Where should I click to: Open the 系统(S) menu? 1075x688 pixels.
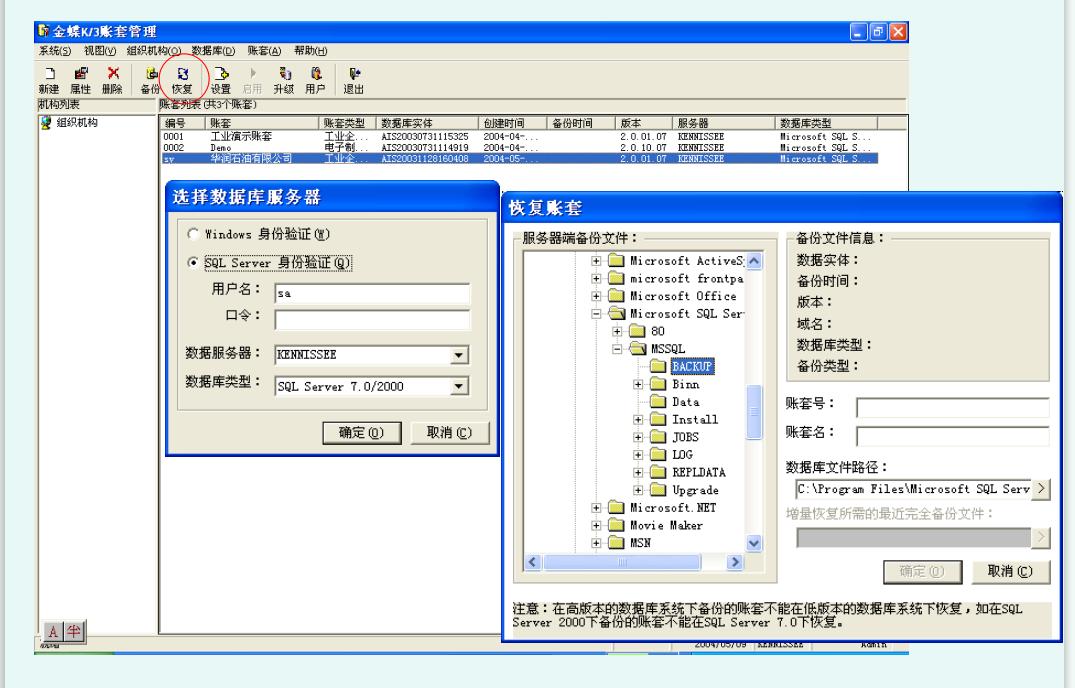click(x=55, y=51)
